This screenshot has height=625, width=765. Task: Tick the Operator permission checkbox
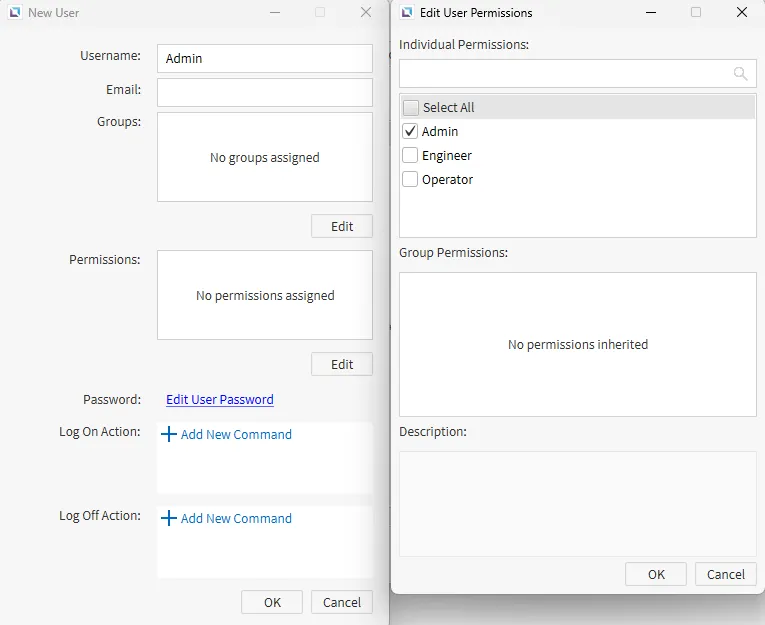coord(410,180)
